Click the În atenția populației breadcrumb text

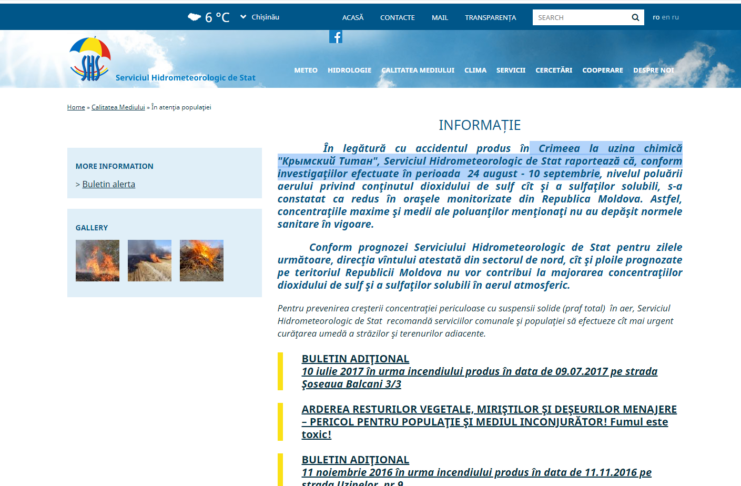tap(181, 107)
